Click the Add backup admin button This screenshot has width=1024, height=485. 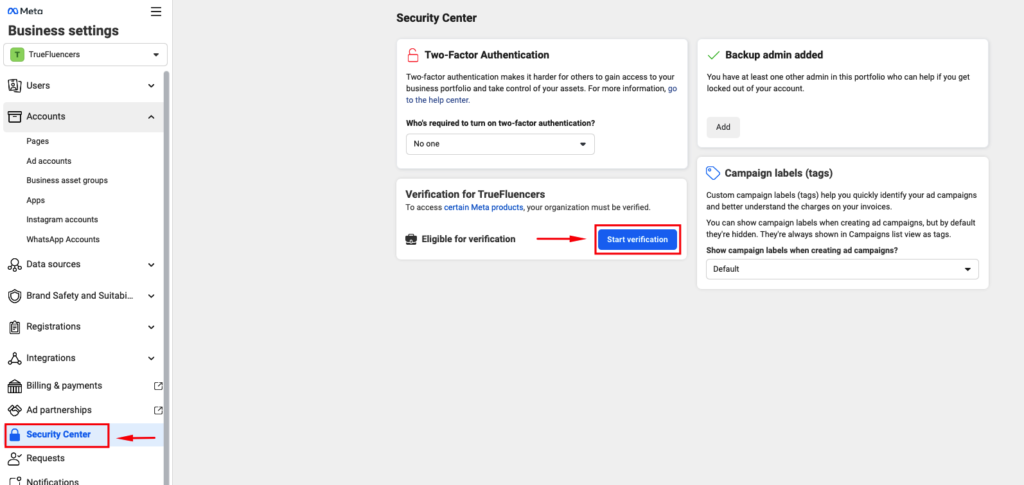pos(723,127)
